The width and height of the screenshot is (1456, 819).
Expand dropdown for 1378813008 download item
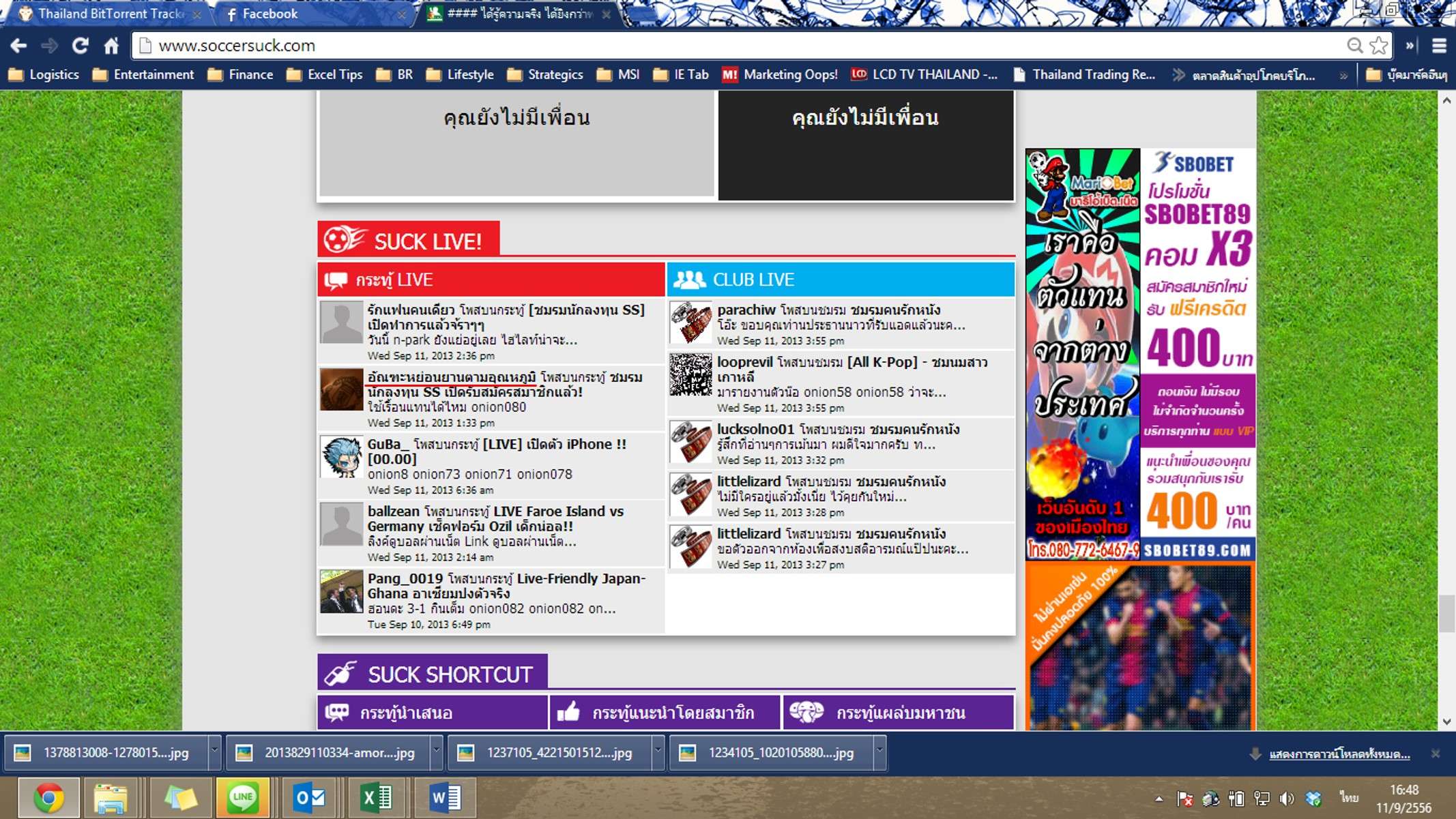point(214,752)
